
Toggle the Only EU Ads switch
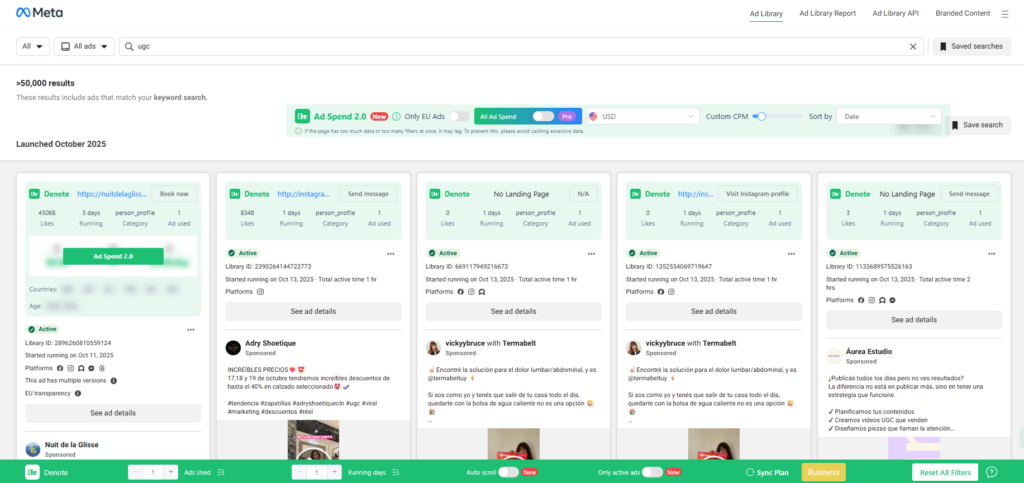(x=459, y=117)
